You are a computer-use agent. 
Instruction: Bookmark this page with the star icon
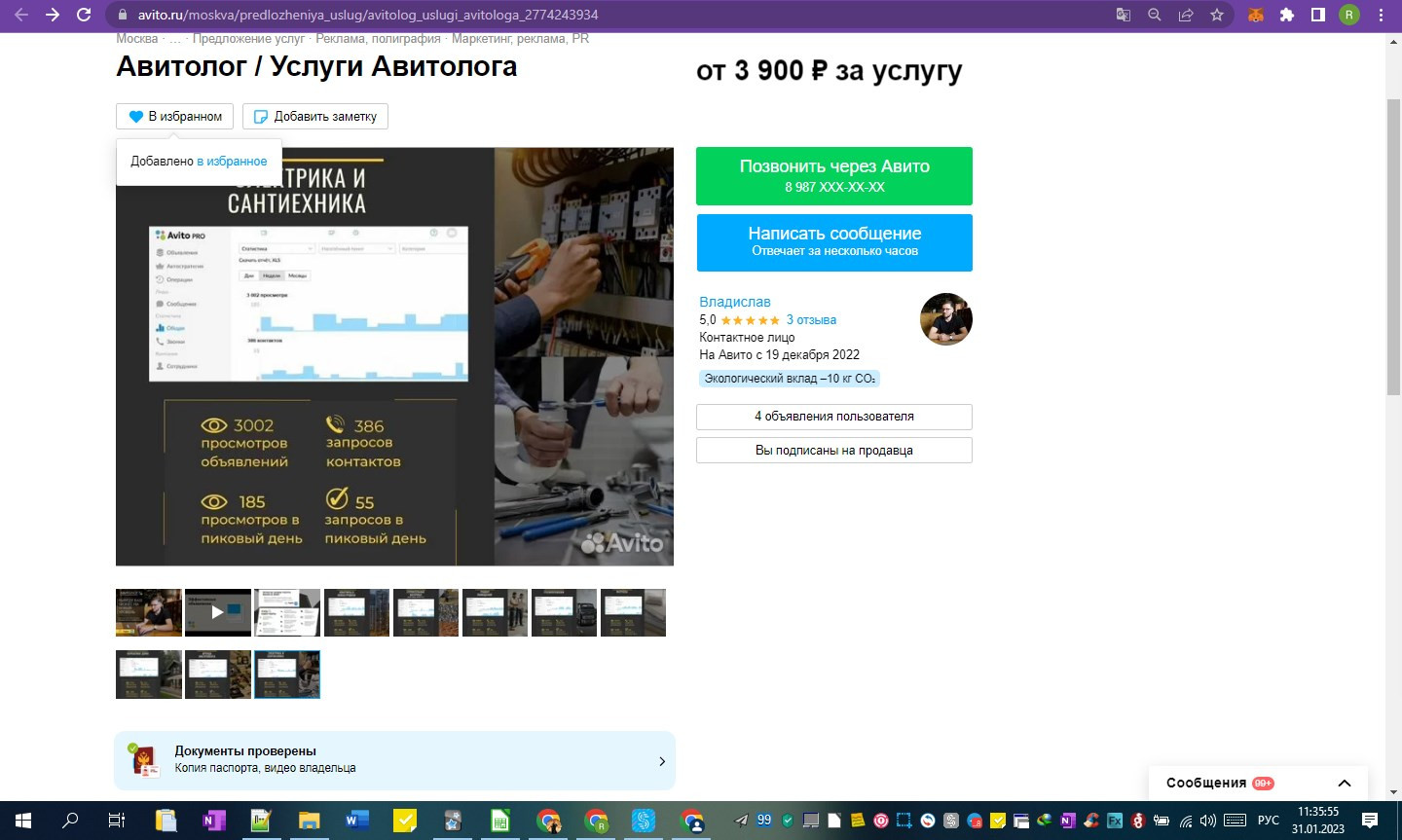[x=1216, y=15]
